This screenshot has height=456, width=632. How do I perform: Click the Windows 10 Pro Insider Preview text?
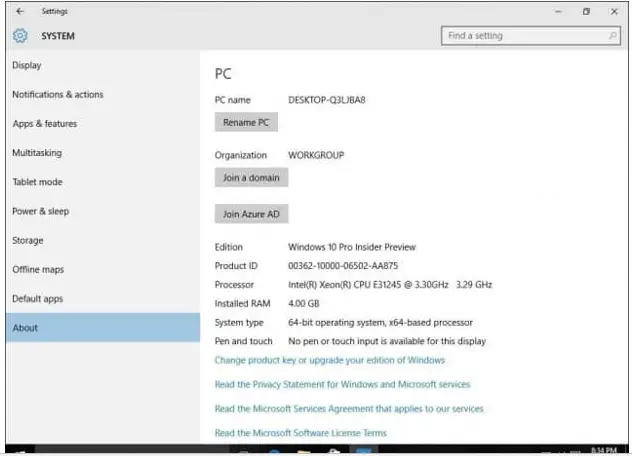[352, 247]
